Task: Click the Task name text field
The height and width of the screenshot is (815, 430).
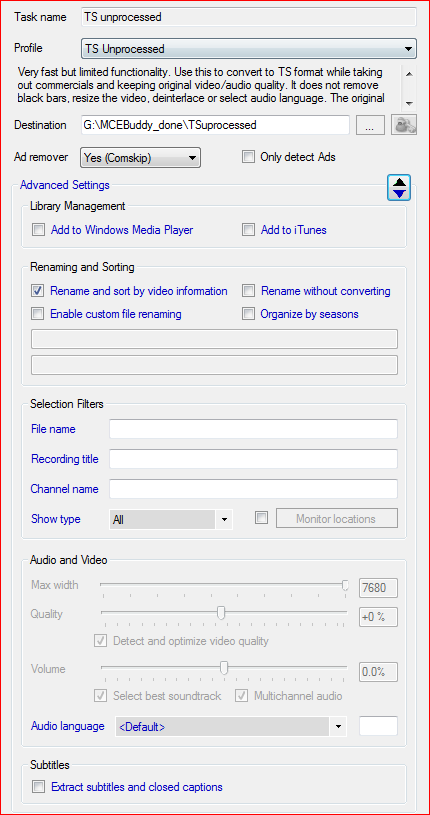Action: (x=249, y=17)
